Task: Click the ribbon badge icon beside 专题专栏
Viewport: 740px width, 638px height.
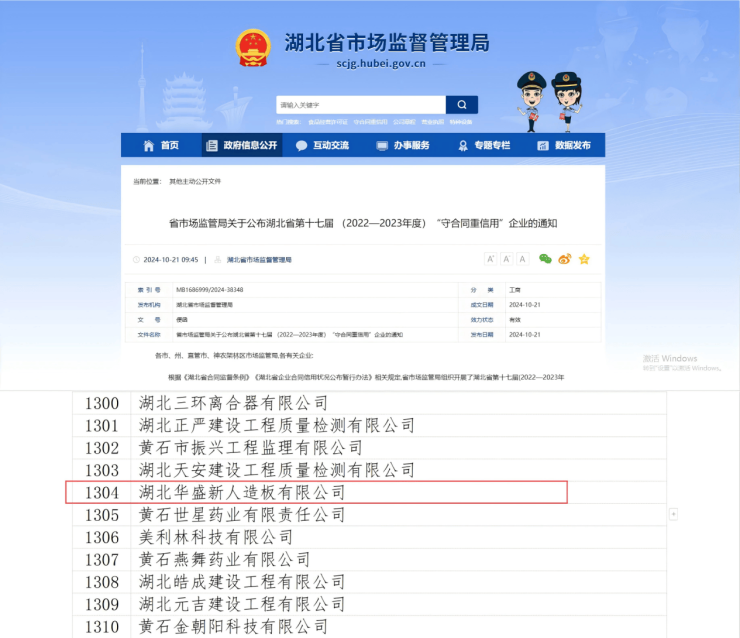Action: pos(463,145)
